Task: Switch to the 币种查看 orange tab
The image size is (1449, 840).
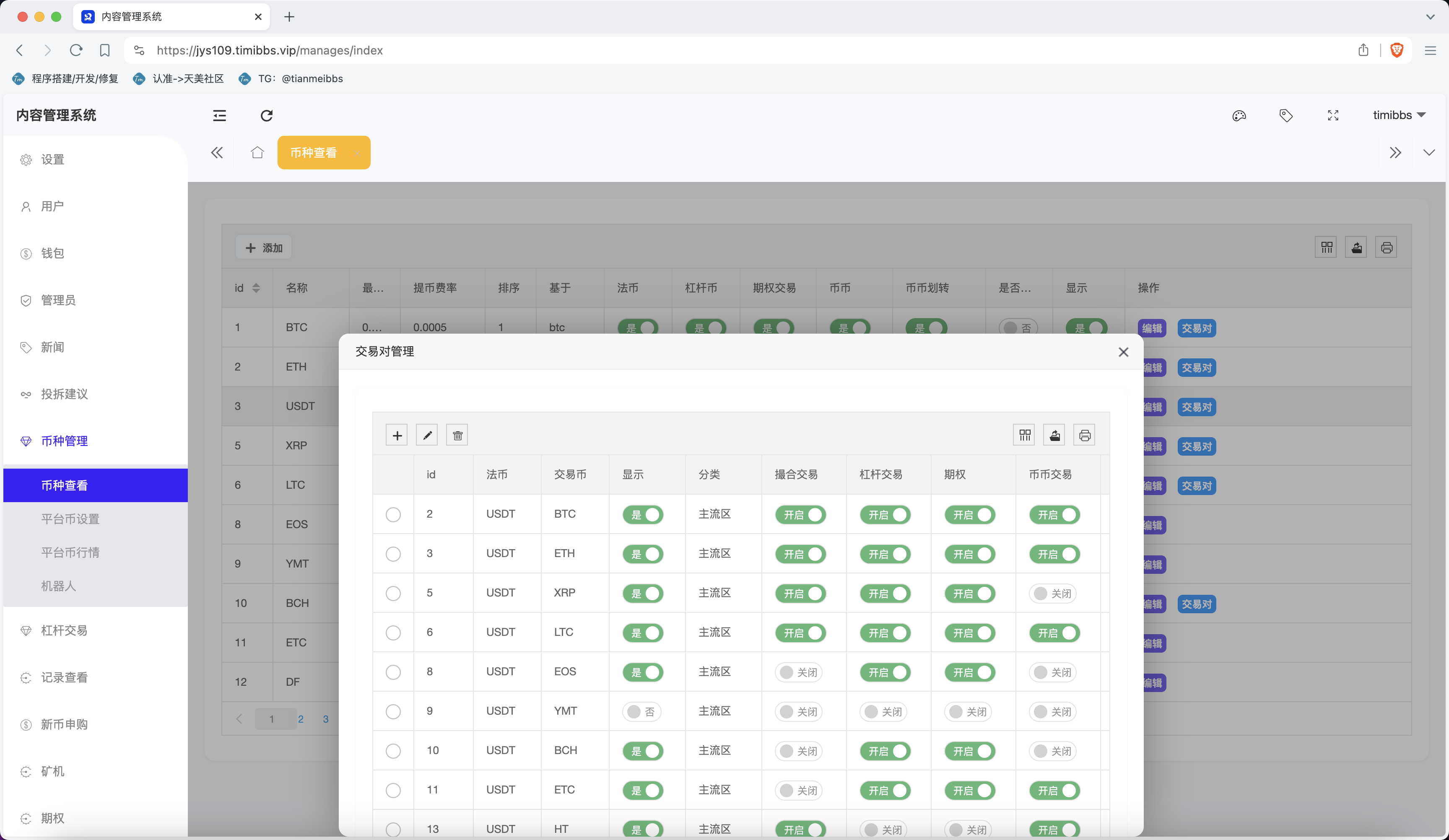Action: 313,153
